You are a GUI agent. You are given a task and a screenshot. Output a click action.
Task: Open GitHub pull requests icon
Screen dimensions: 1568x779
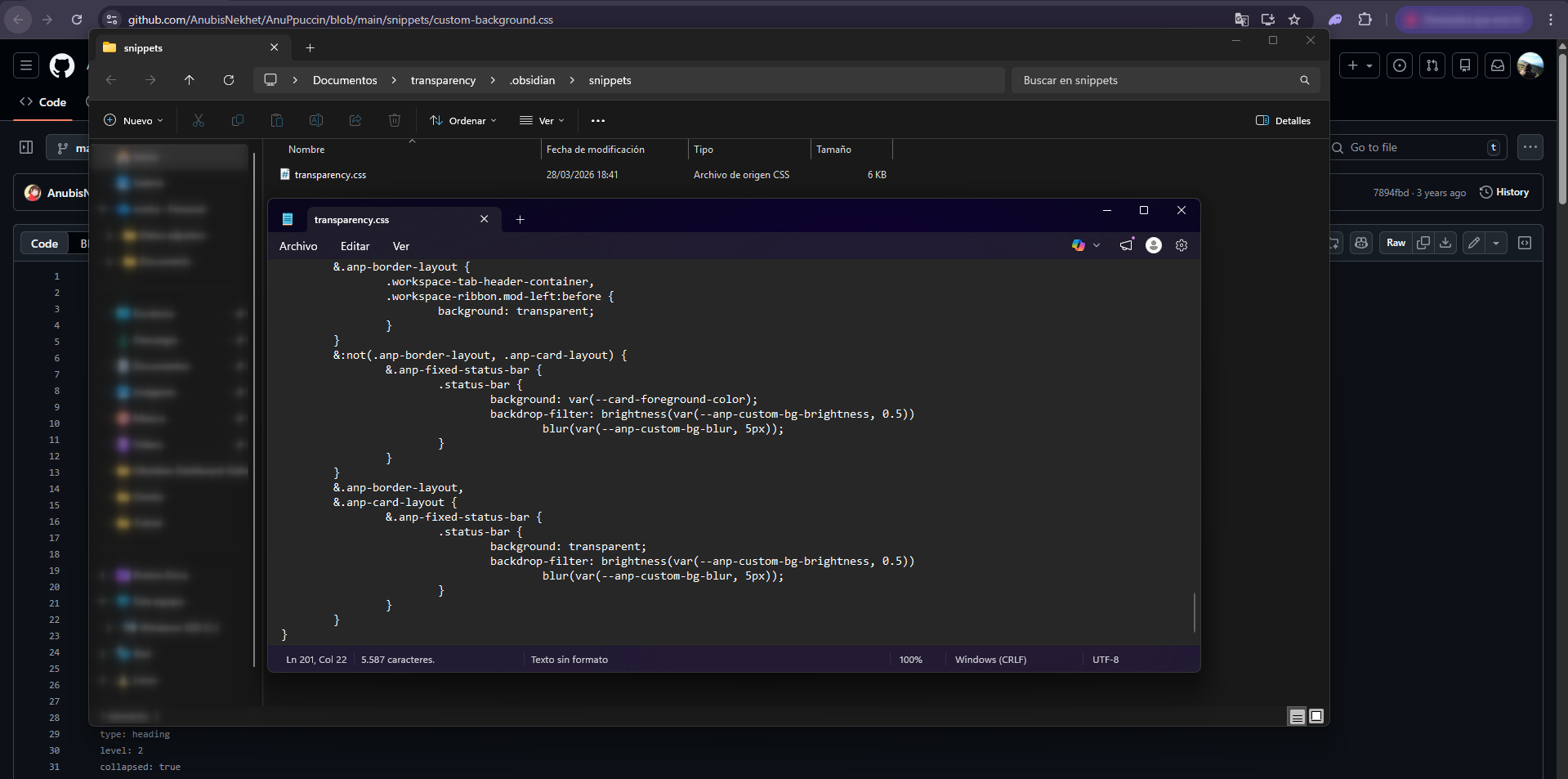[1432, 65]
